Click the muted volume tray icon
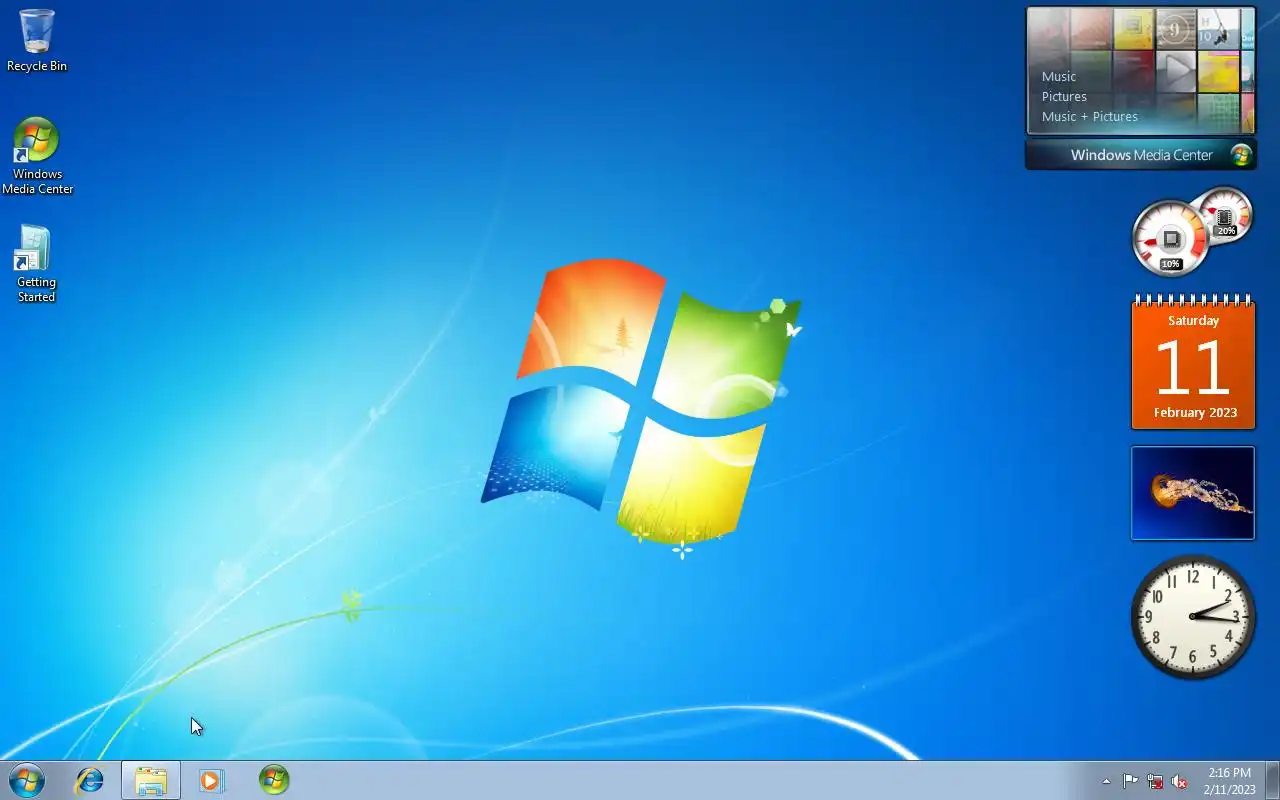This screenshot has width=1280, height=800. coord(1180,781)
